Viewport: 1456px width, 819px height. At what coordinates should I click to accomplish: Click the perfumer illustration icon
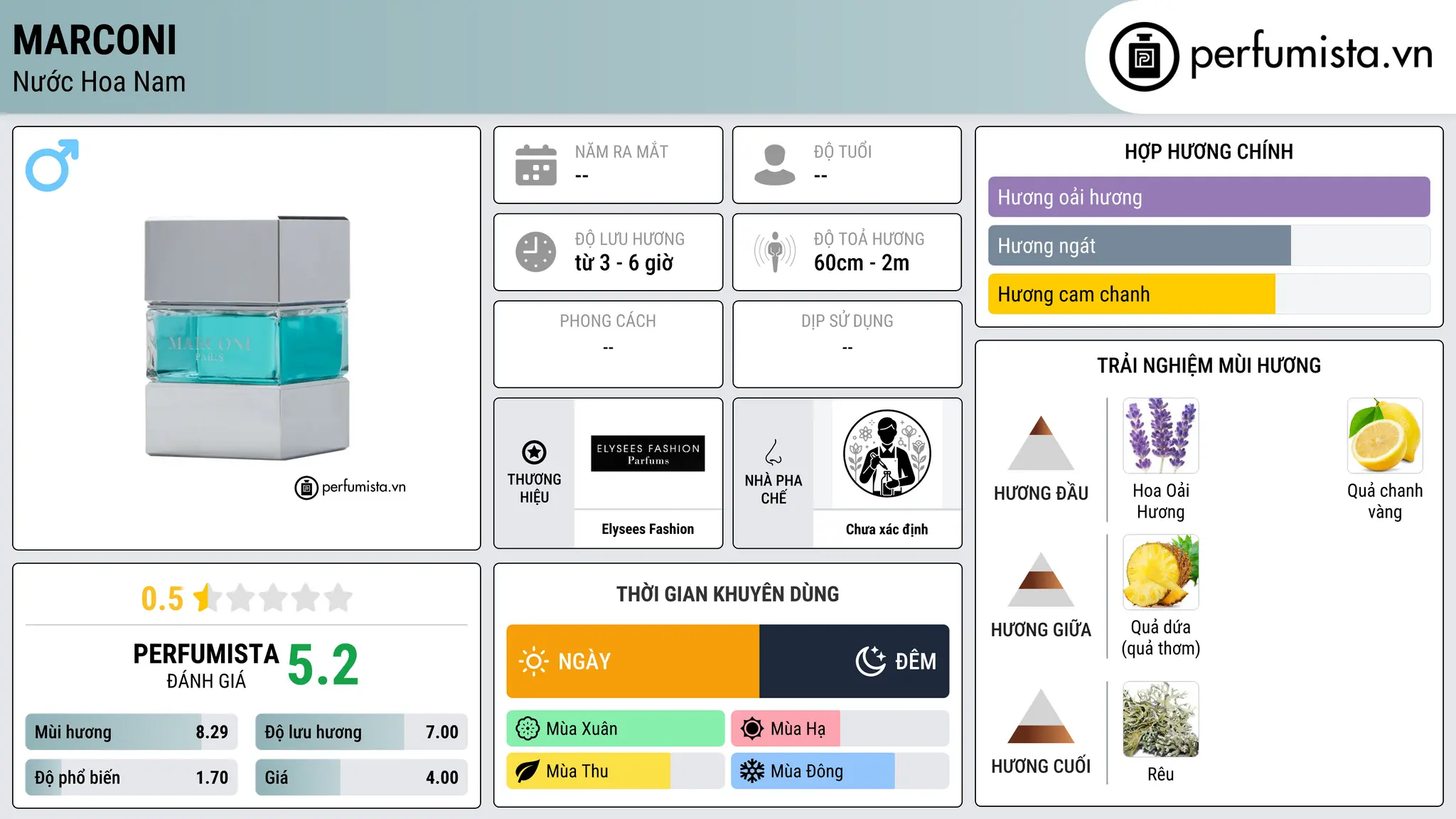coord(887,454)
